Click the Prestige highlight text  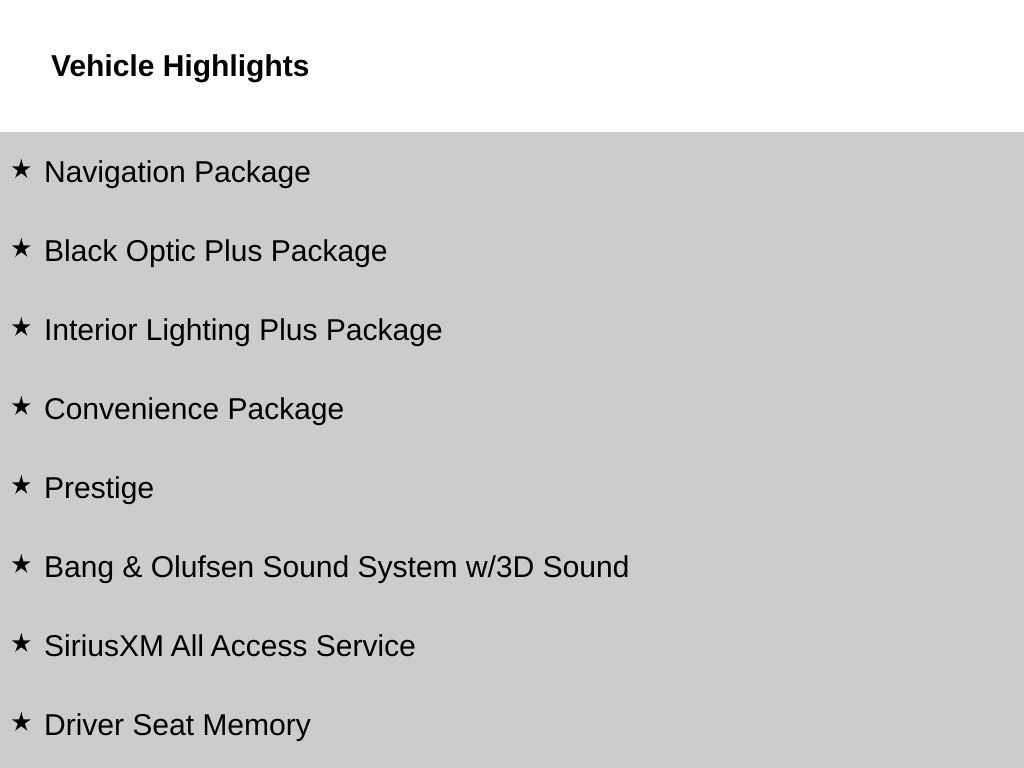coord(99,489)
